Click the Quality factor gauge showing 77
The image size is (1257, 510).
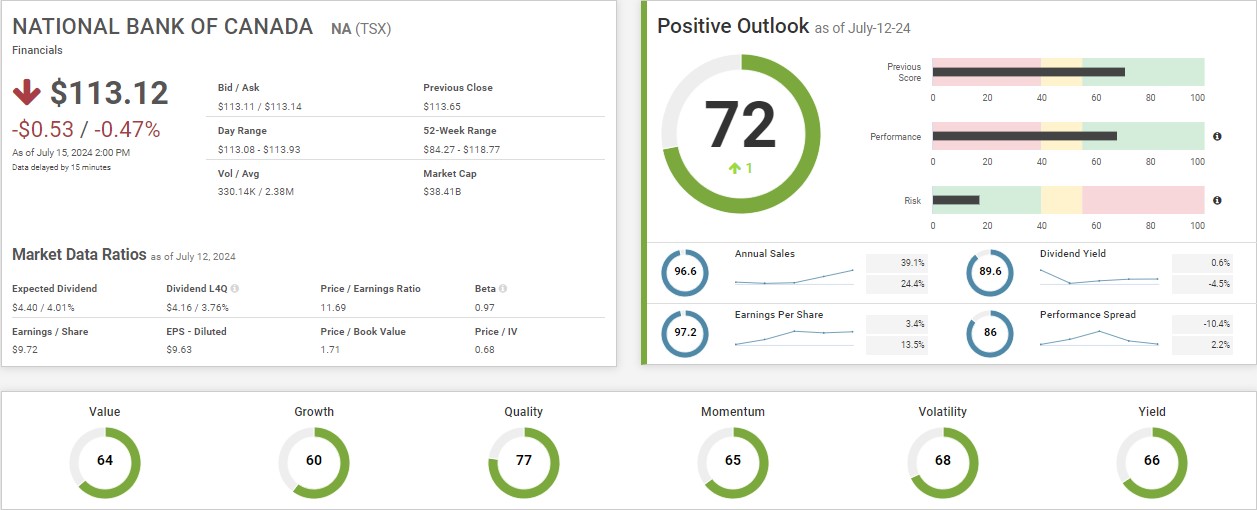(x=524, y=461)
